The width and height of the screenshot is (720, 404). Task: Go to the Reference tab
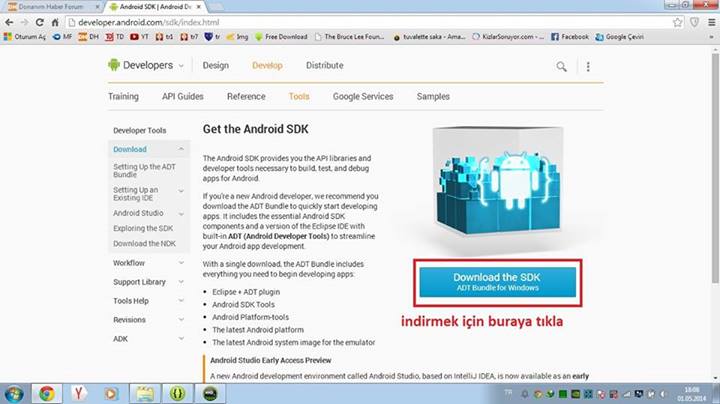click(x=246, y=96)
